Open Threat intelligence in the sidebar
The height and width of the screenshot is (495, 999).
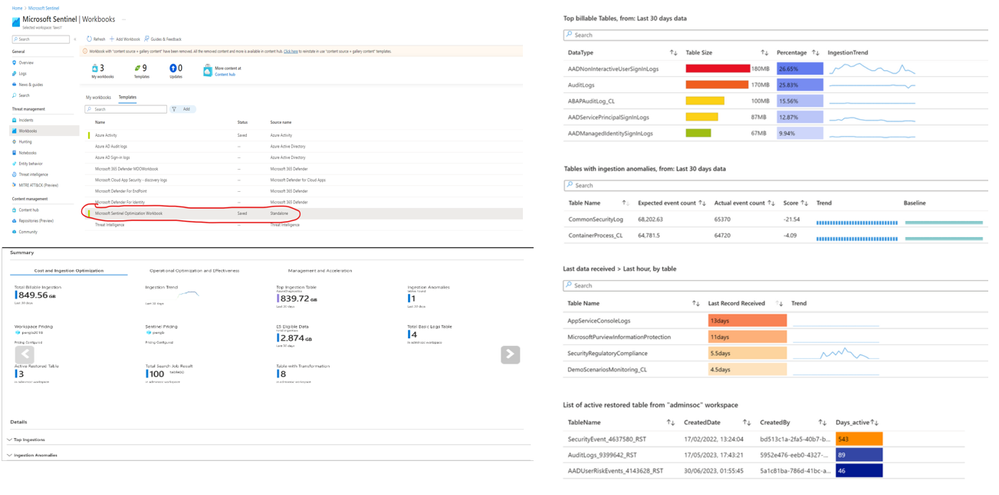[32, 174]
